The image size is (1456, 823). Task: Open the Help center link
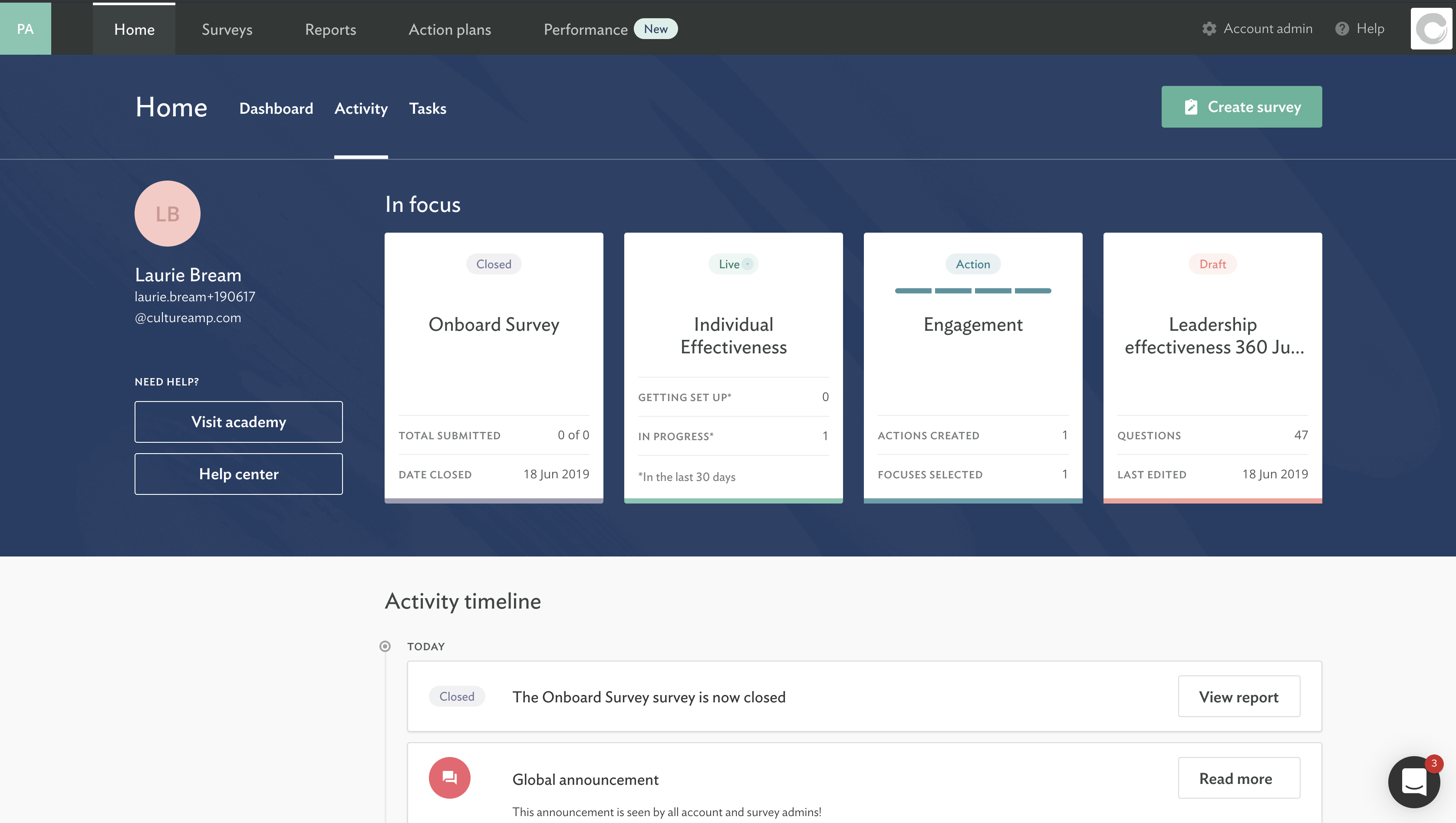click(x=238, y=473)
